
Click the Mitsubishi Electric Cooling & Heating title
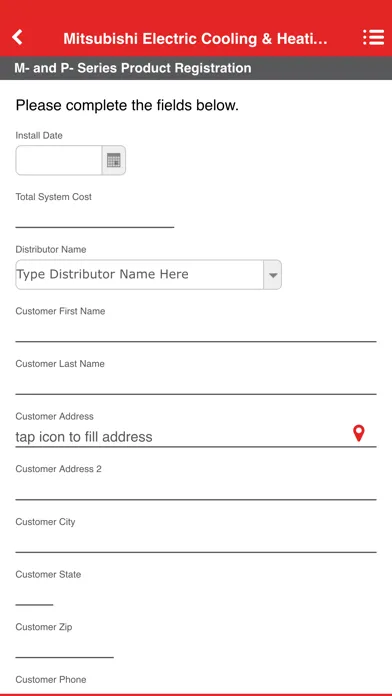click(195, 39)
